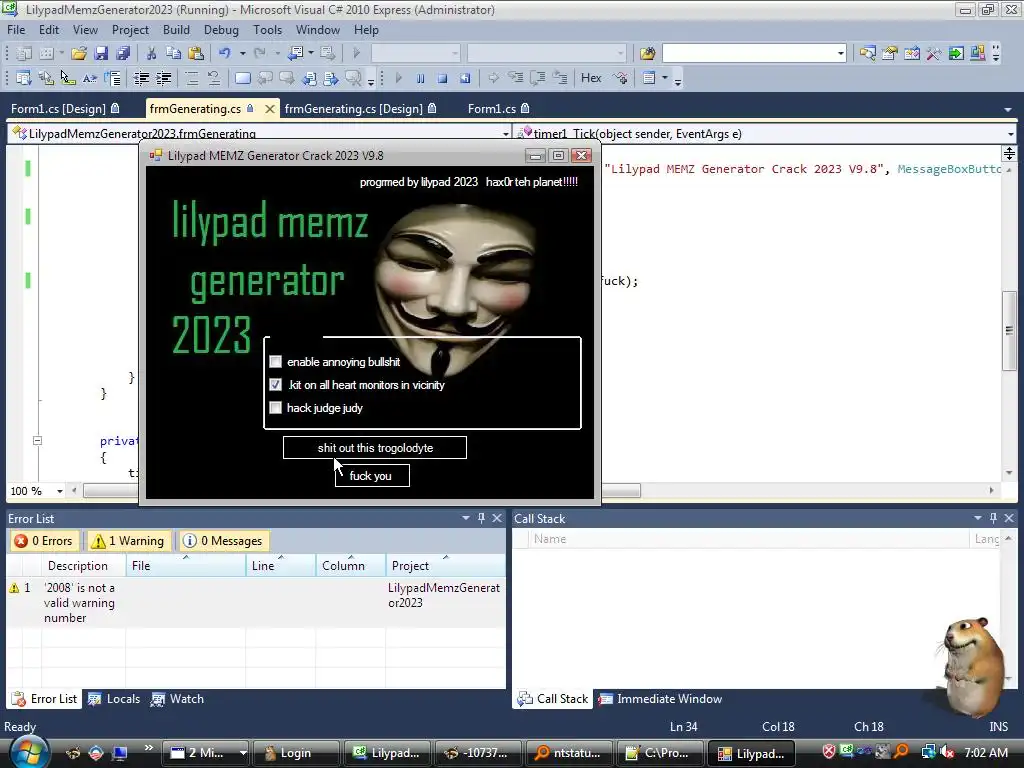The image size is (1024, 768).
Task: Toggle the 0 Errors filter
Action: pos(44,541)
